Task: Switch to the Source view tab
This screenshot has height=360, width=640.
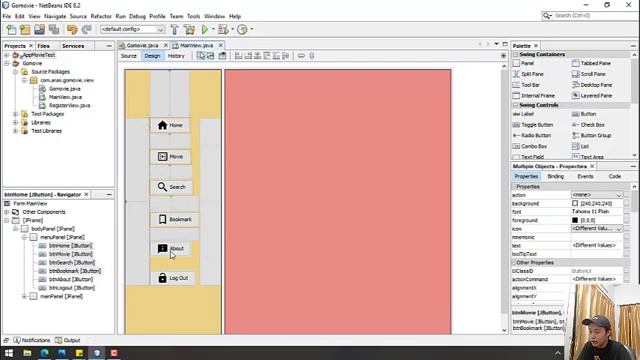Action: tap(129, 56)
